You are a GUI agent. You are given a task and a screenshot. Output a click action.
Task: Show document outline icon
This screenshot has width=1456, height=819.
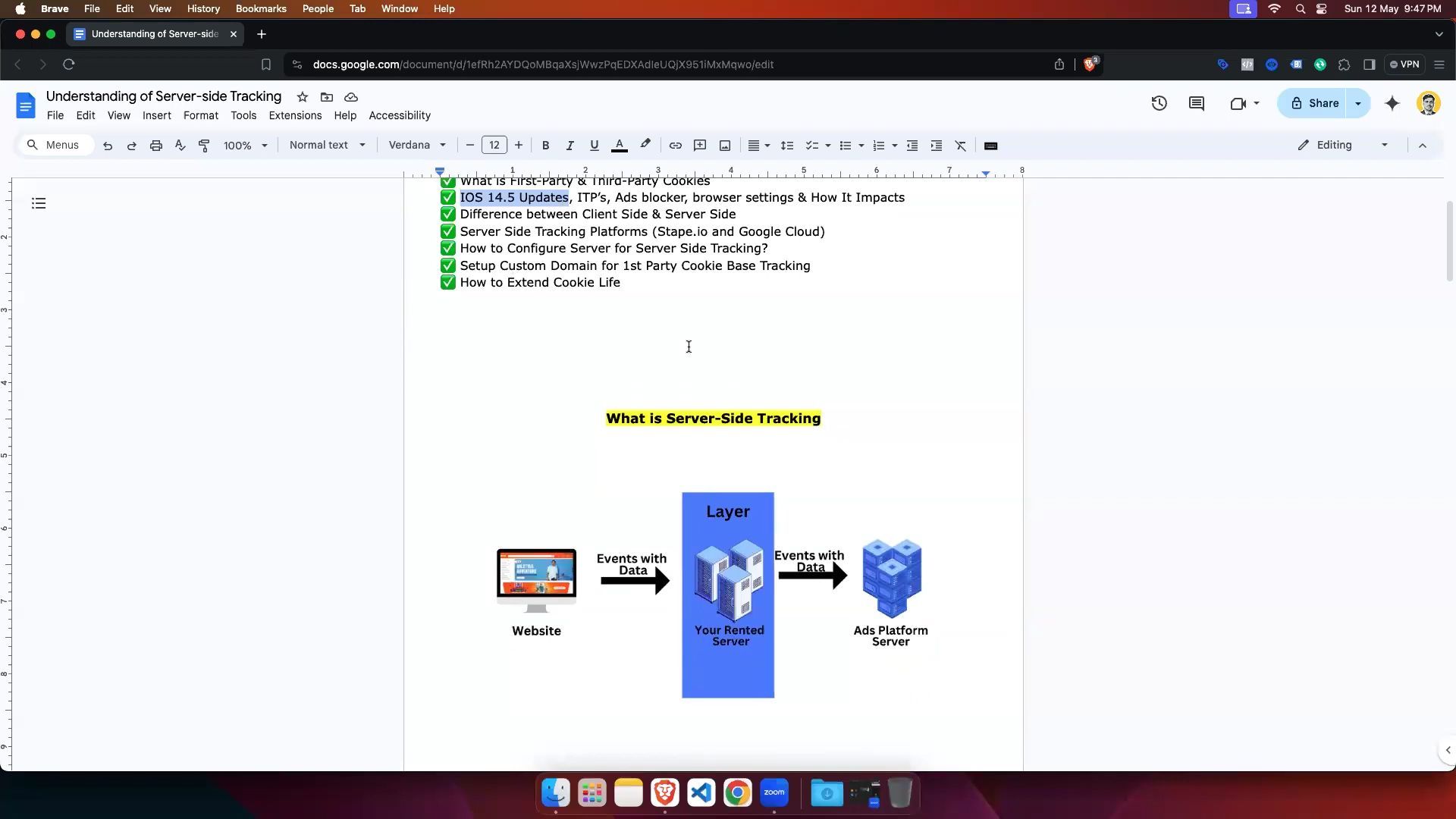click(39, 203)
